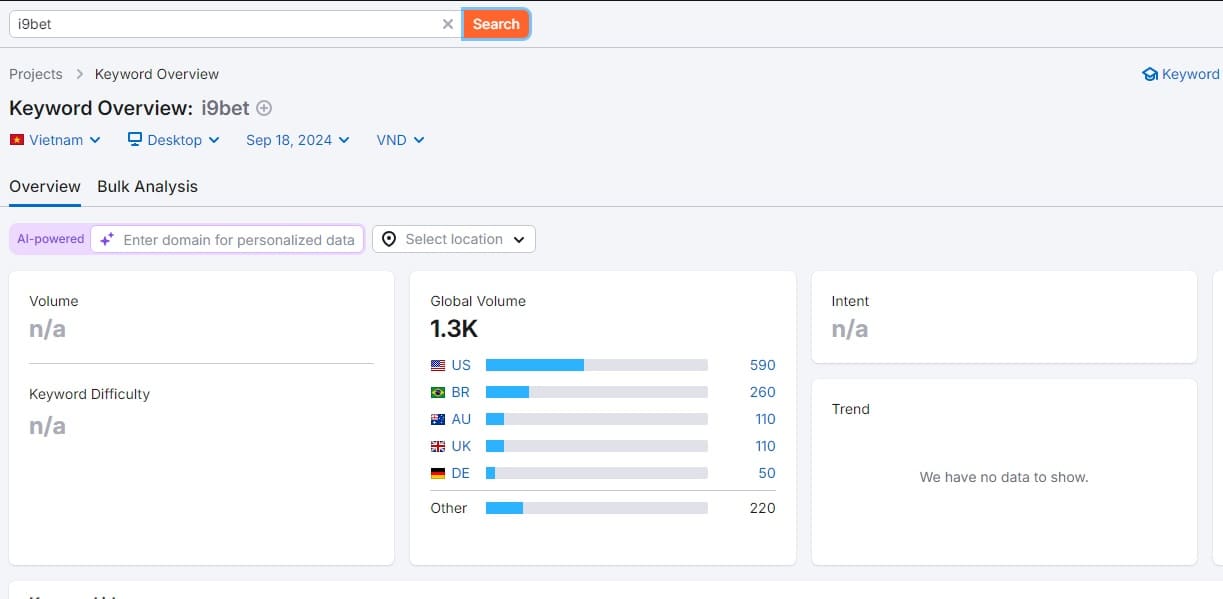The width and height of the screenshot is (1223, 599).
Task: Click the location pin icon
Action: (x=389, y=239)
